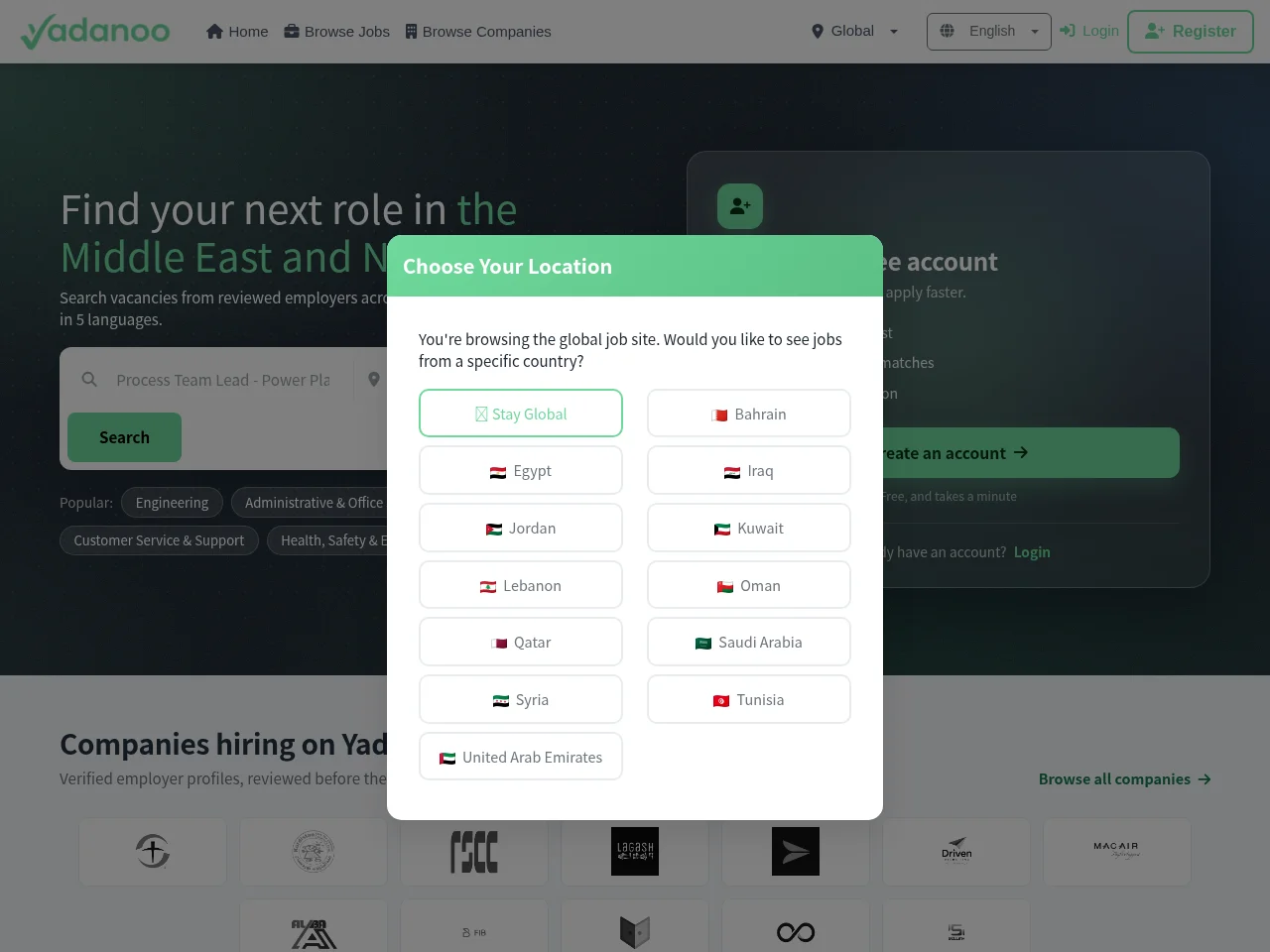Open the English language dropdown
The width and height of the screenshot is (1270, 952).
[x=988, y=32]
